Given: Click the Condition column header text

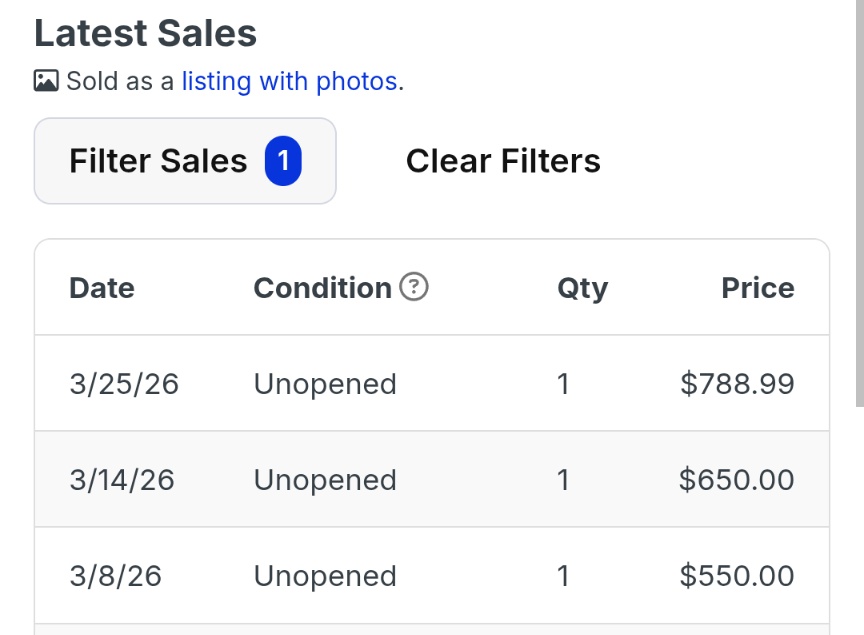Looking at the screenshot, I should coord(322,288).
